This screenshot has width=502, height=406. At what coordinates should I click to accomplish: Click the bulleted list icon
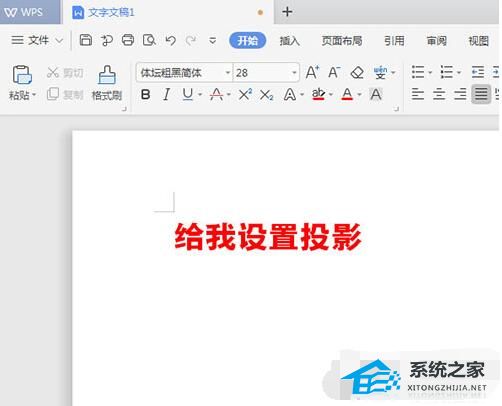[x=418, y=72]
